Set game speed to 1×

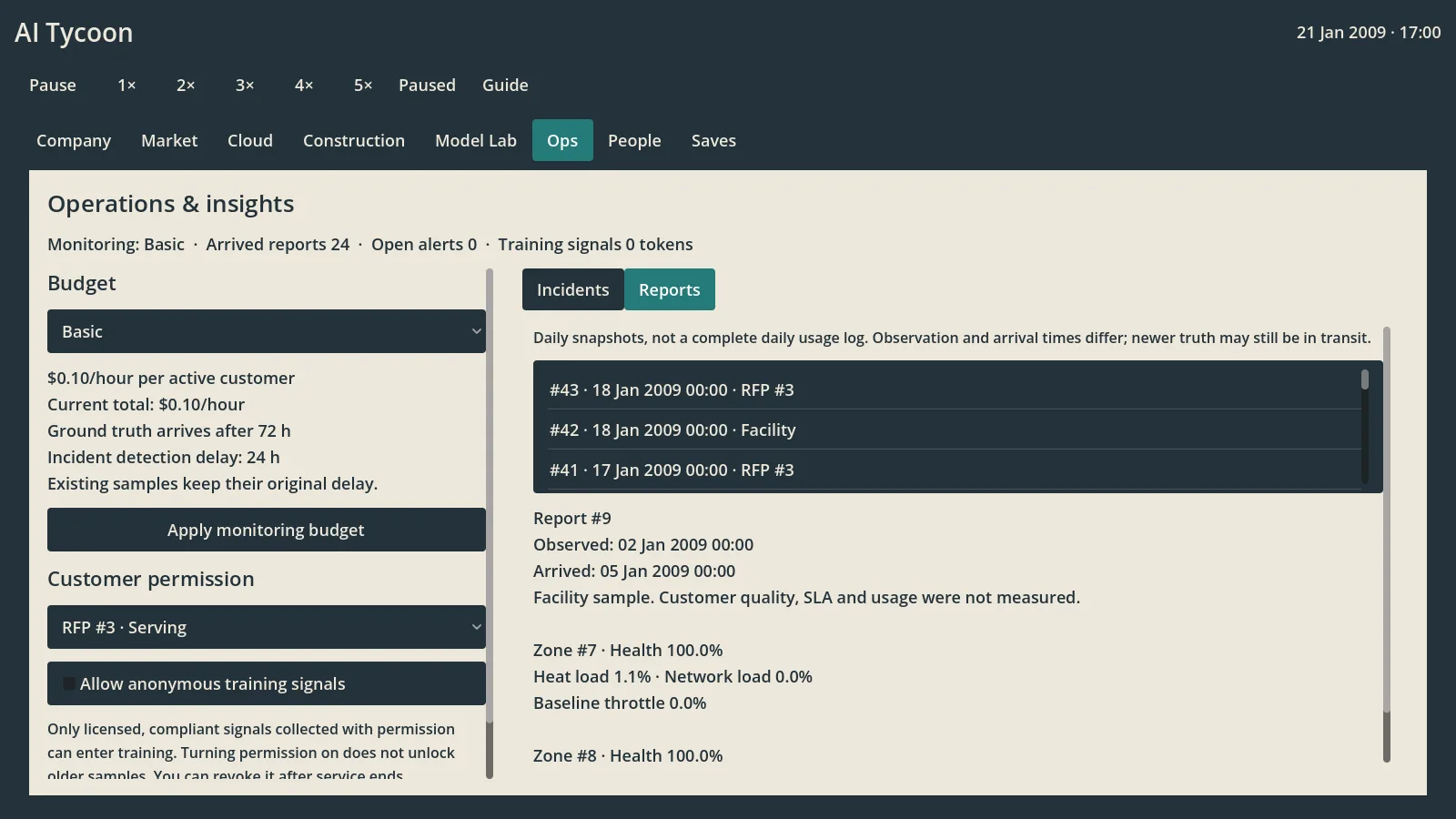[126, 85]
